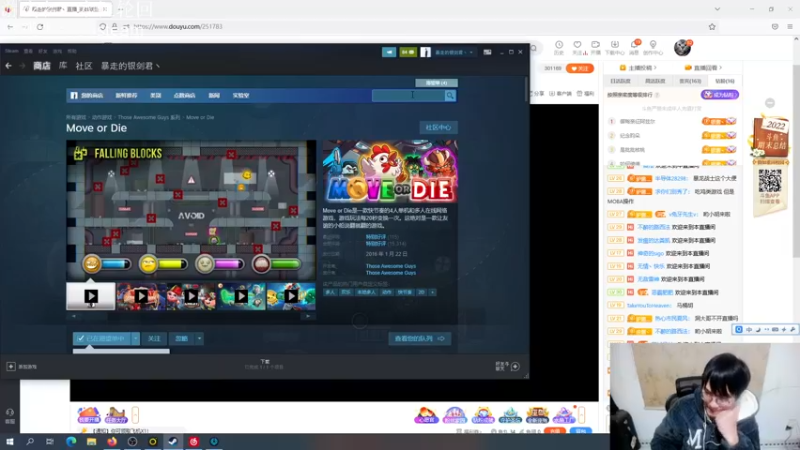Click the 下载 downloads status at bottom
The height and width of the screenshot is (450, 800).
pos(264,364)
